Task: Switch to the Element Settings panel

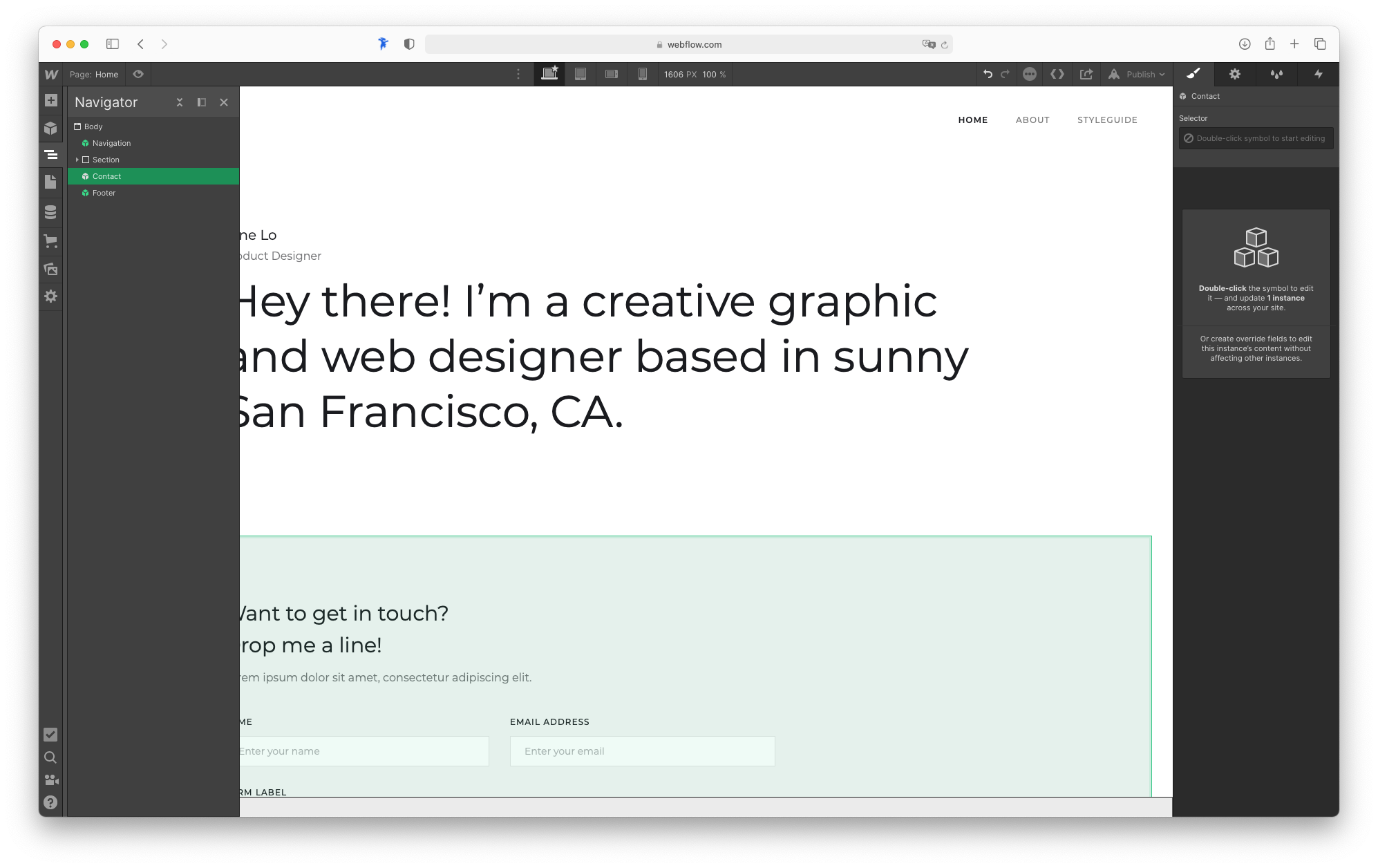Action: [1234, 74]
